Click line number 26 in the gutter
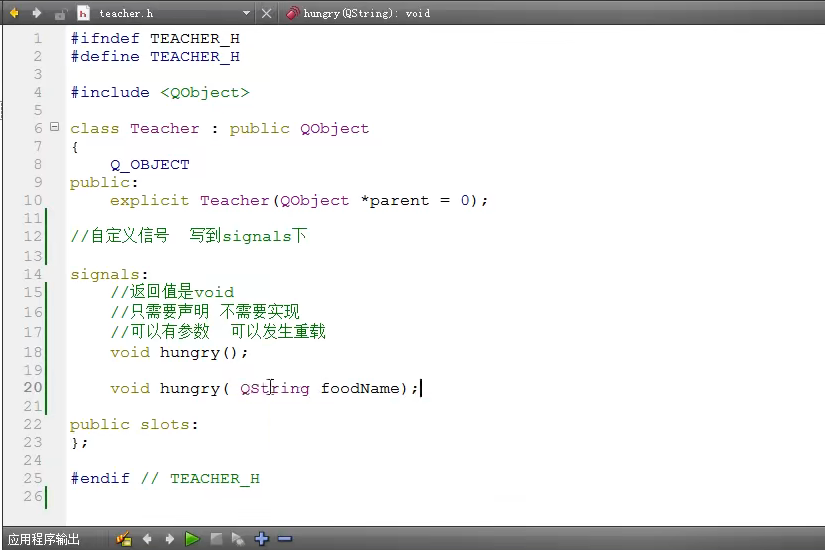 pos(33,496)
